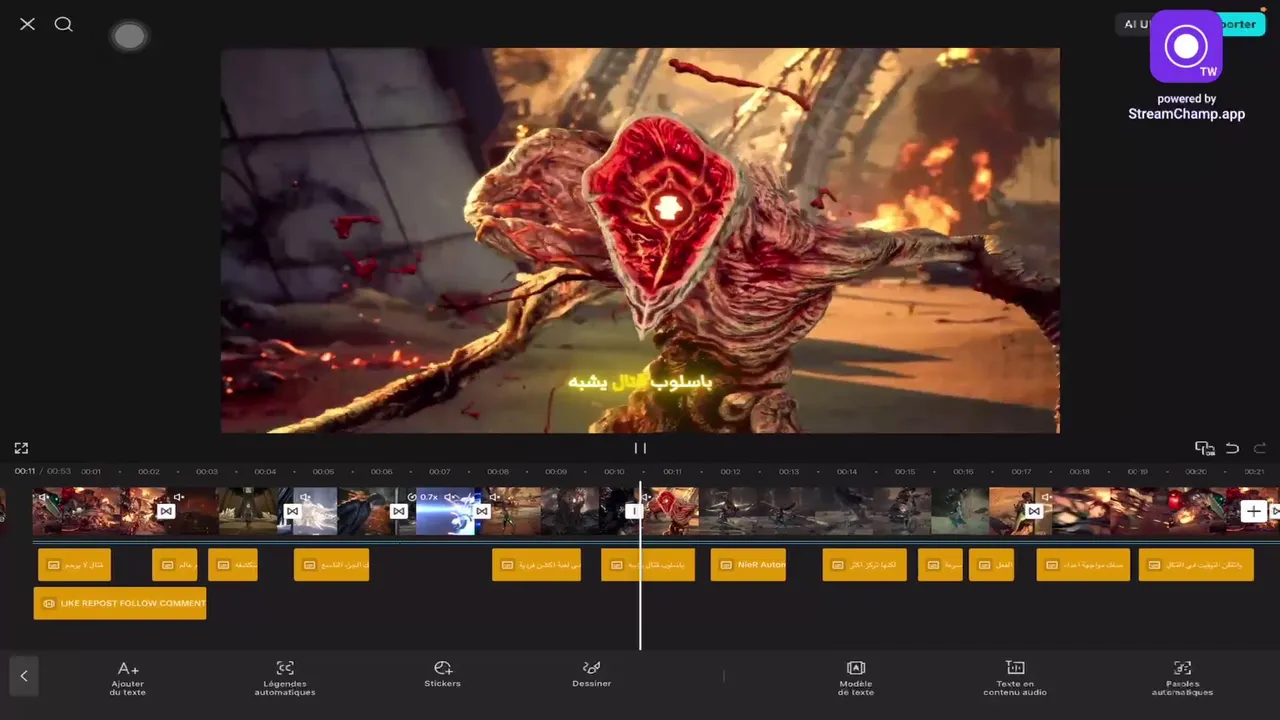1280x720 pixels.
Task: Select the last caption clip near 00:20
Action: tap(1196, 565)
